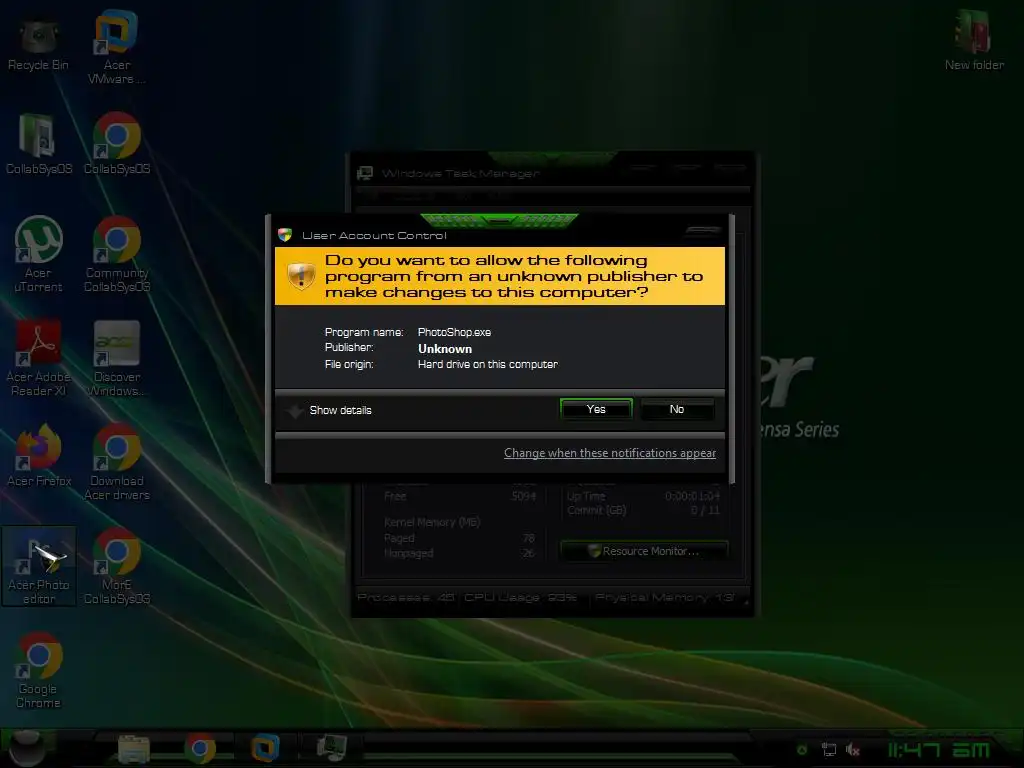Click Resource Monitor button in Task Manager
Screen dimensions: 1024x768
644,551
